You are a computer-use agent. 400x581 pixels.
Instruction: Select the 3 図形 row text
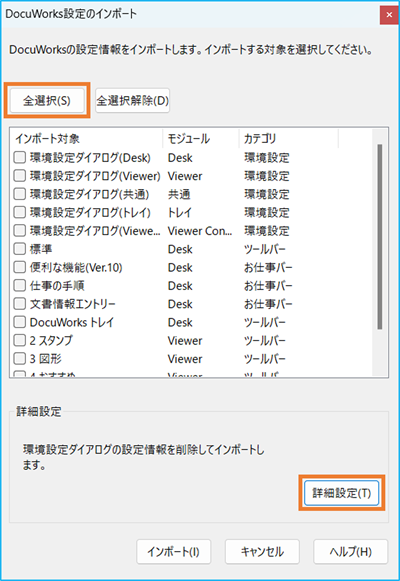46,359
